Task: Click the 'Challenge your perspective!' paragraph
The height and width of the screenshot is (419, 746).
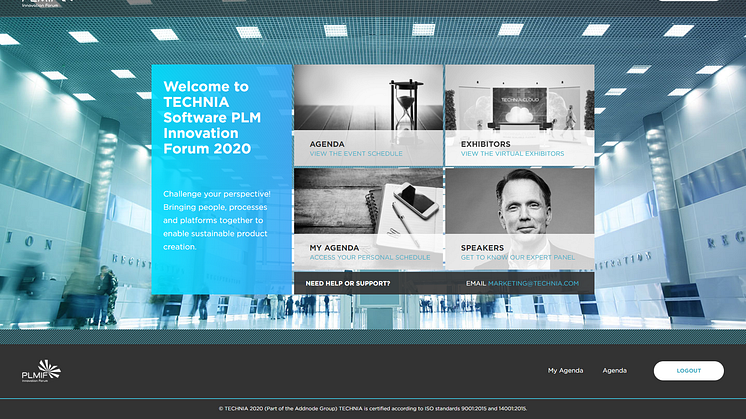Action: pos(217,220)
